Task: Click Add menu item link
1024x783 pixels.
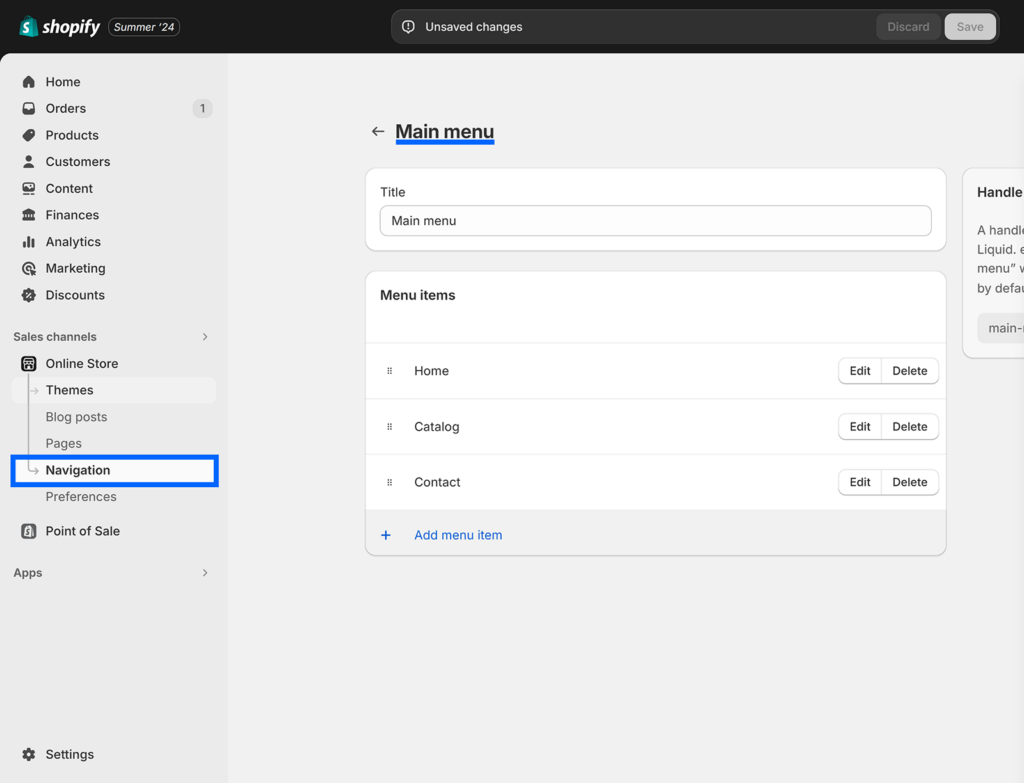Action: 458,535
